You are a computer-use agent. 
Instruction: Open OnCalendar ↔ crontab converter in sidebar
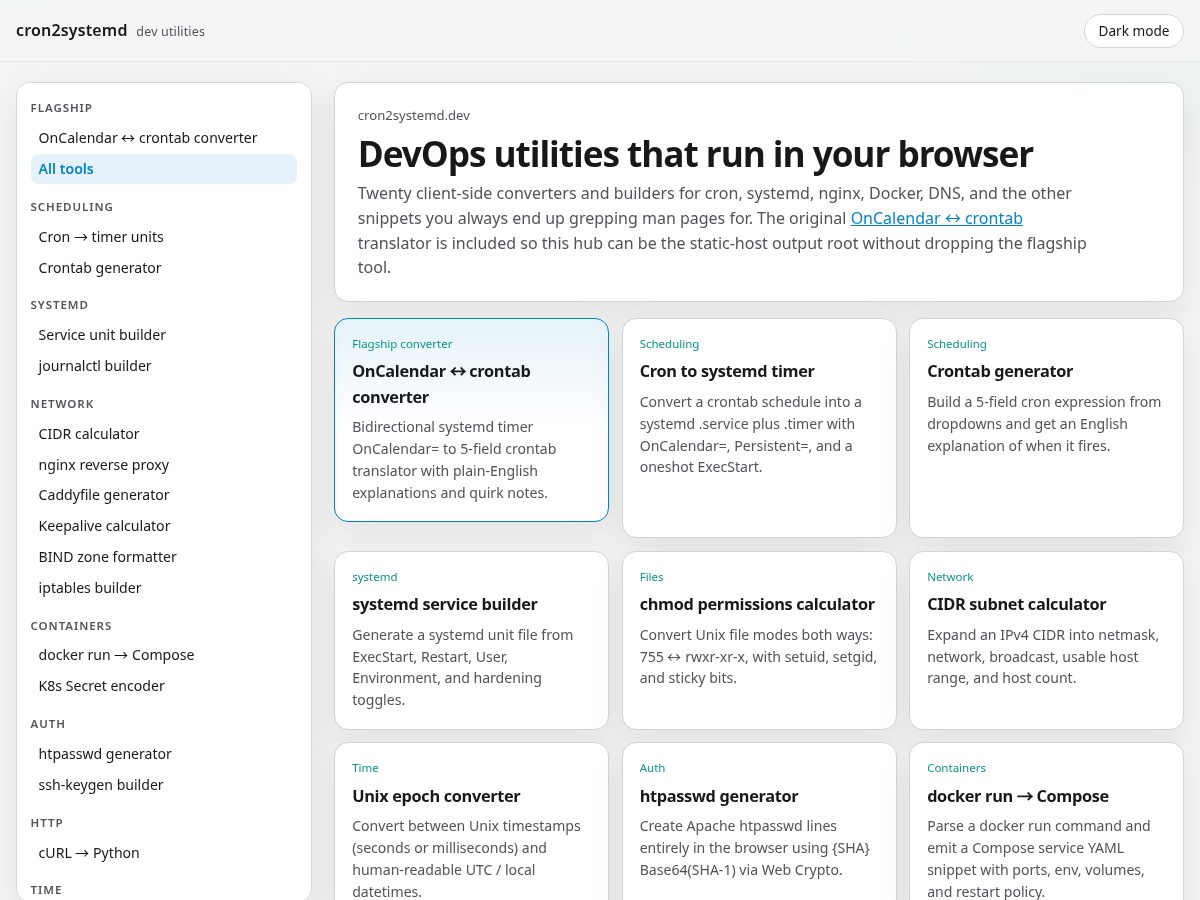point(164,138)
